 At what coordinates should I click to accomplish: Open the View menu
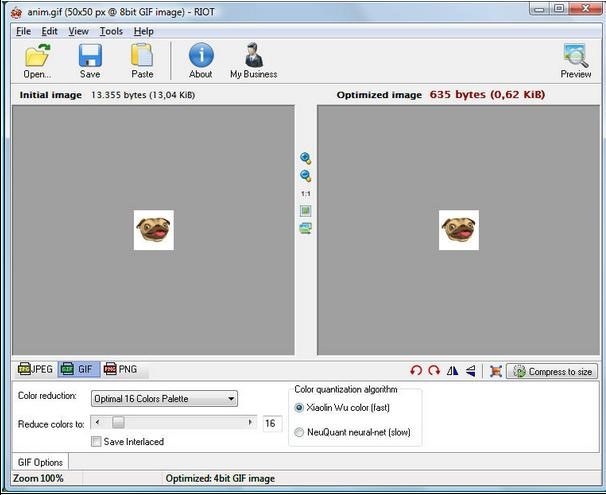pos(79,31)
